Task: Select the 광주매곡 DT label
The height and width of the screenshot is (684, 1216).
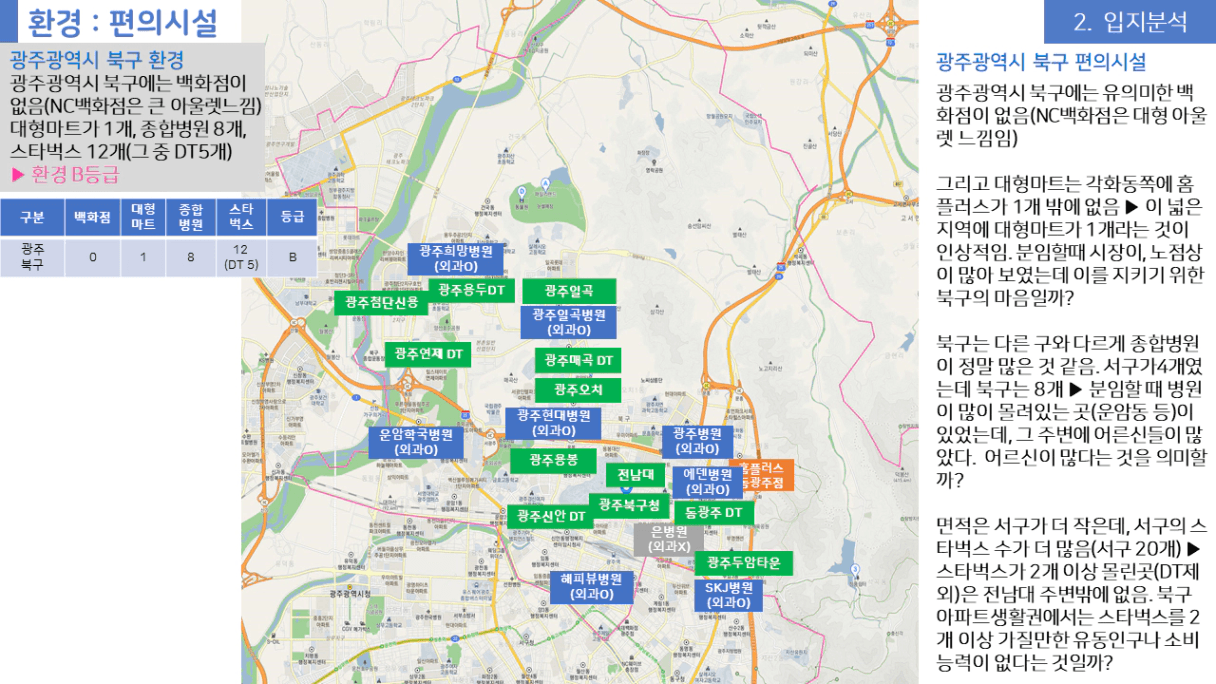Action: pyautogui.click(x=578, y=360)
